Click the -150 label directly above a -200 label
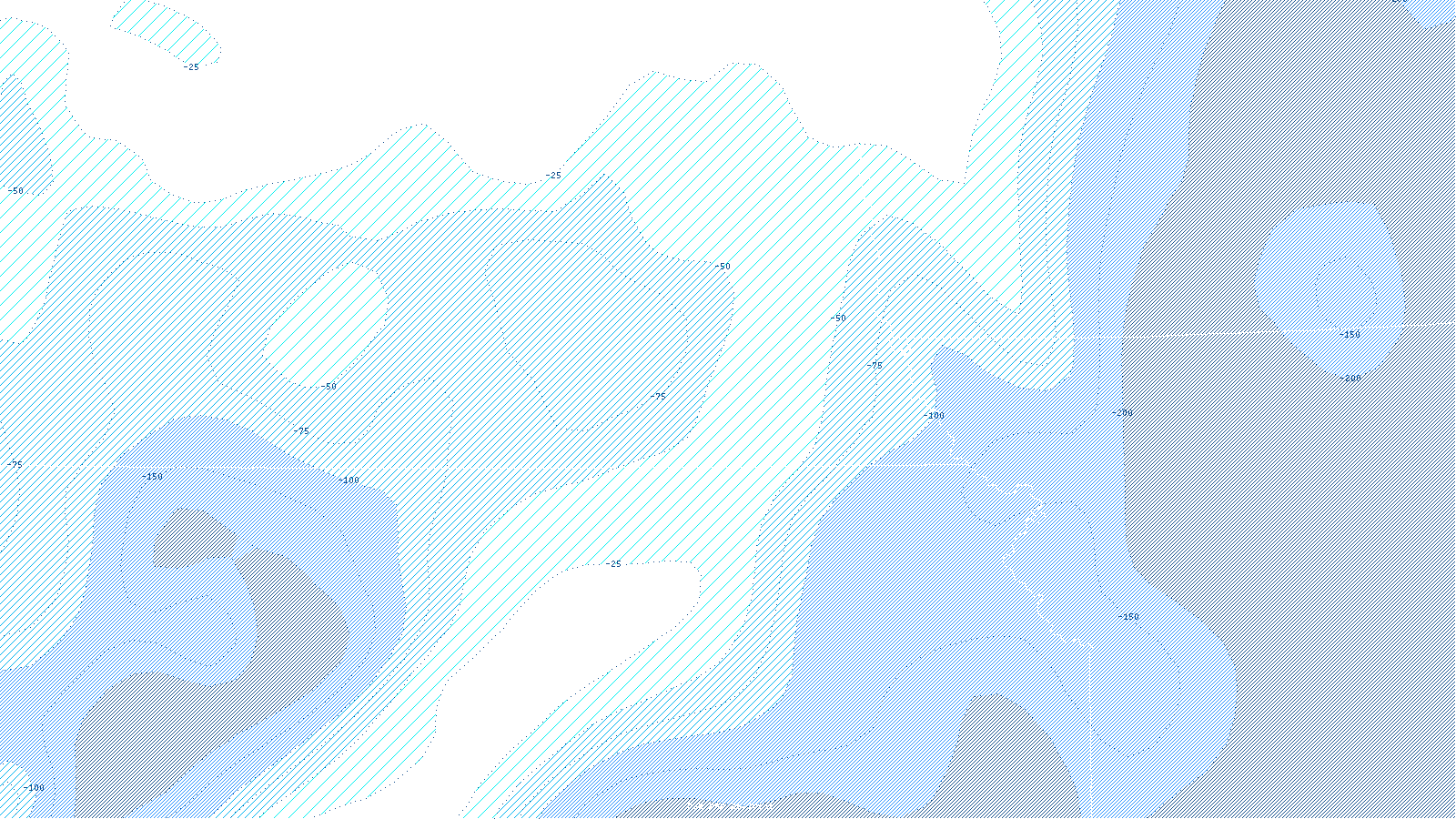Viewport: 1456px width, 819px height. tap(1349, 335)
